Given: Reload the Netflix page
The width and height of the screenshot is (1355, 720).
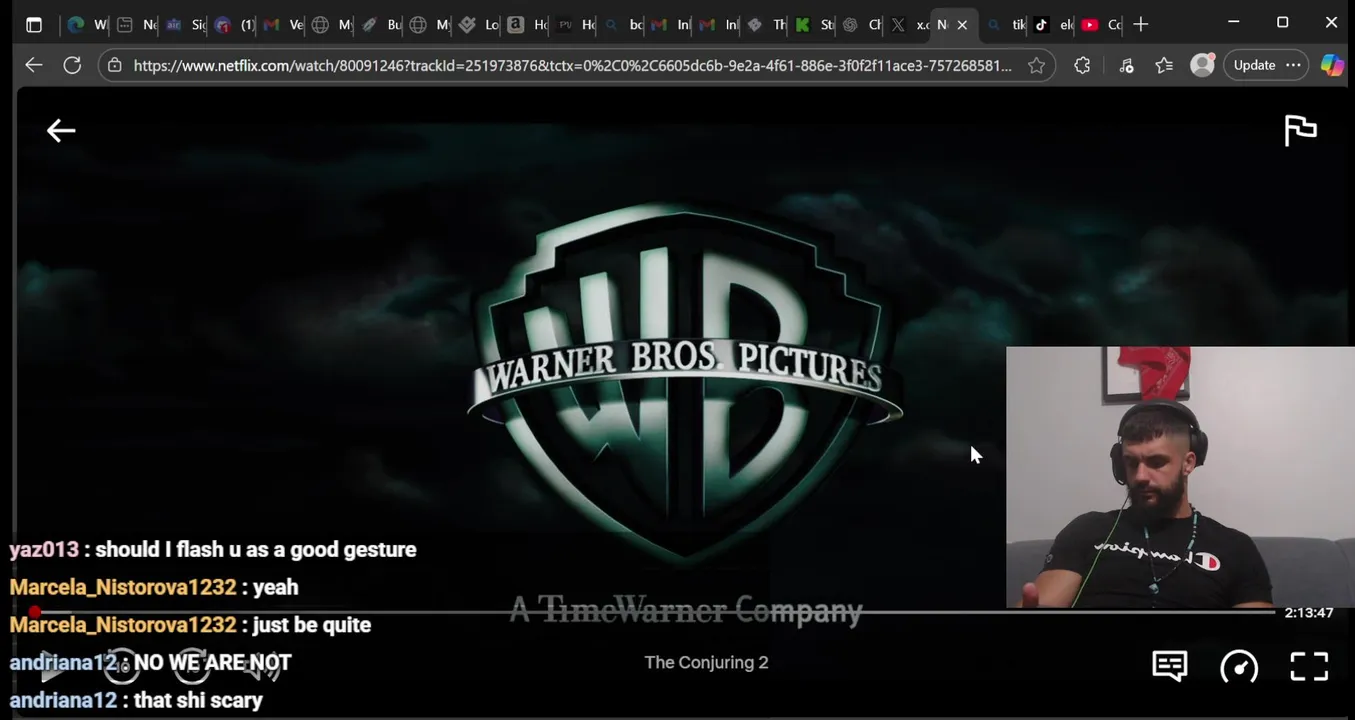Looking at the screenshot, I should click(x=72, y=65).
